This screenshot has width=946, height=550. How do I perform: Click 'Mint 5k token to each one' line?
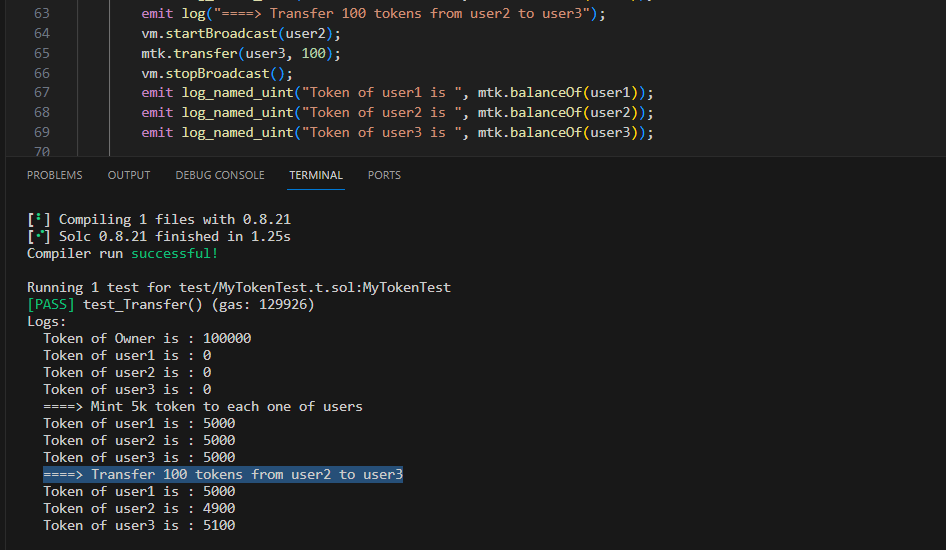203,406
